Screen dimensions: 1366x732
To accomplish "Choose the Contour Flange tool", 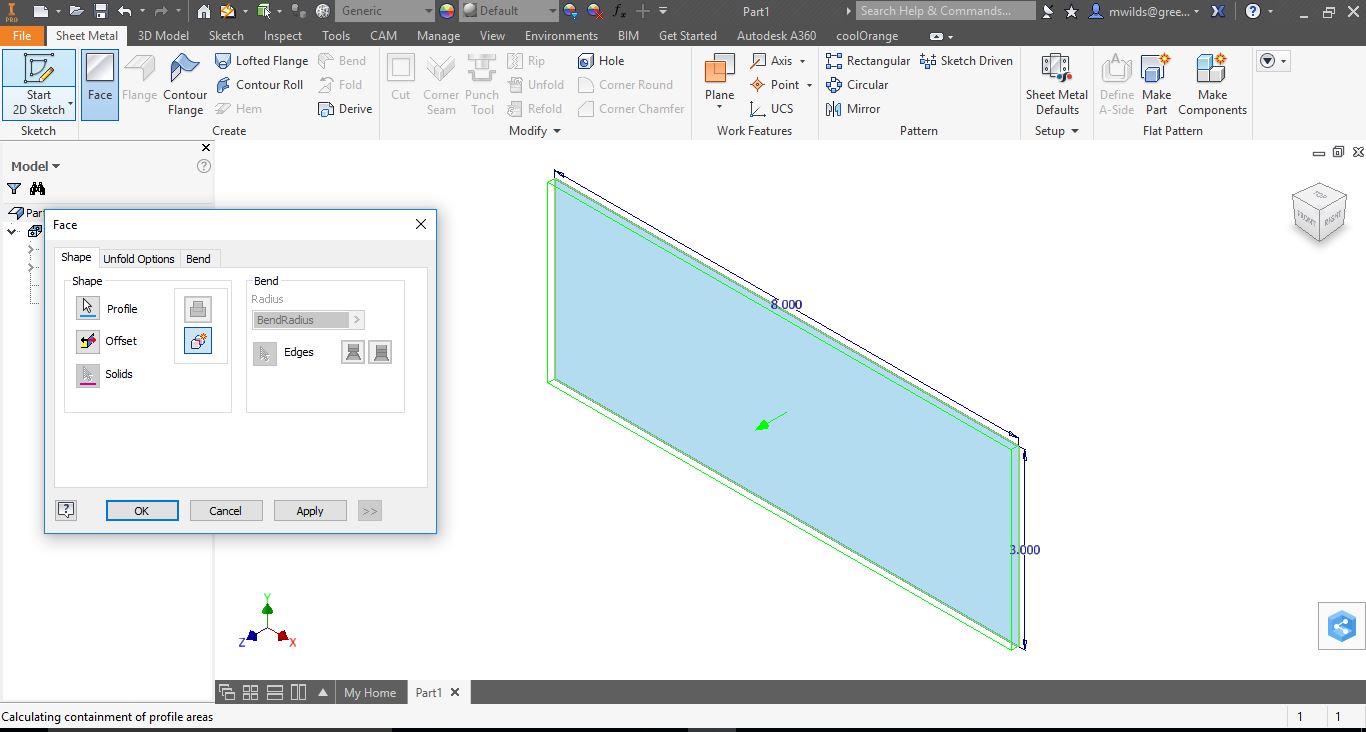I will [x=185, y=83].
